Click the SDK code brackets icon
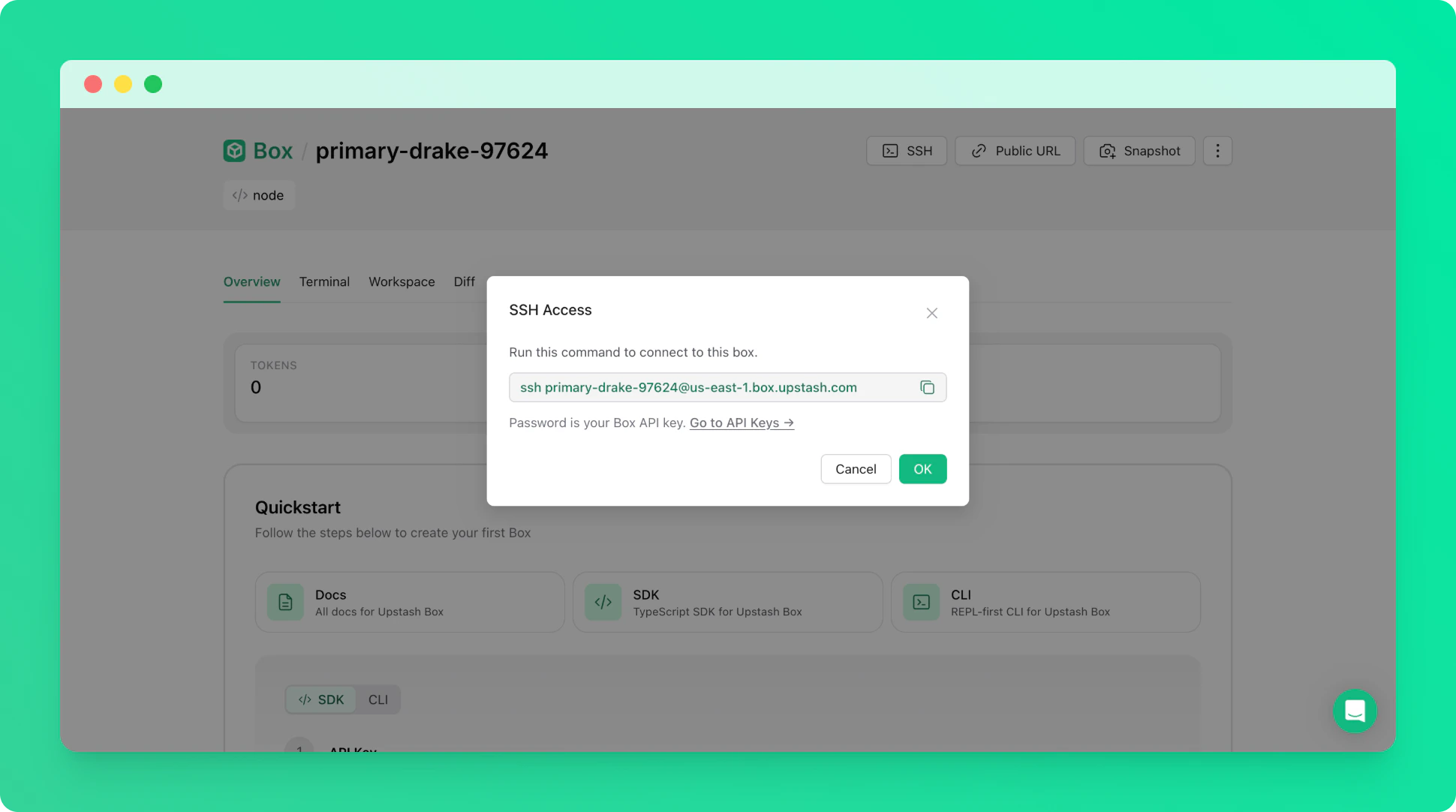The height and width of the screenshot is (812, 1456). pyautogui.click(x=603, y=602)
